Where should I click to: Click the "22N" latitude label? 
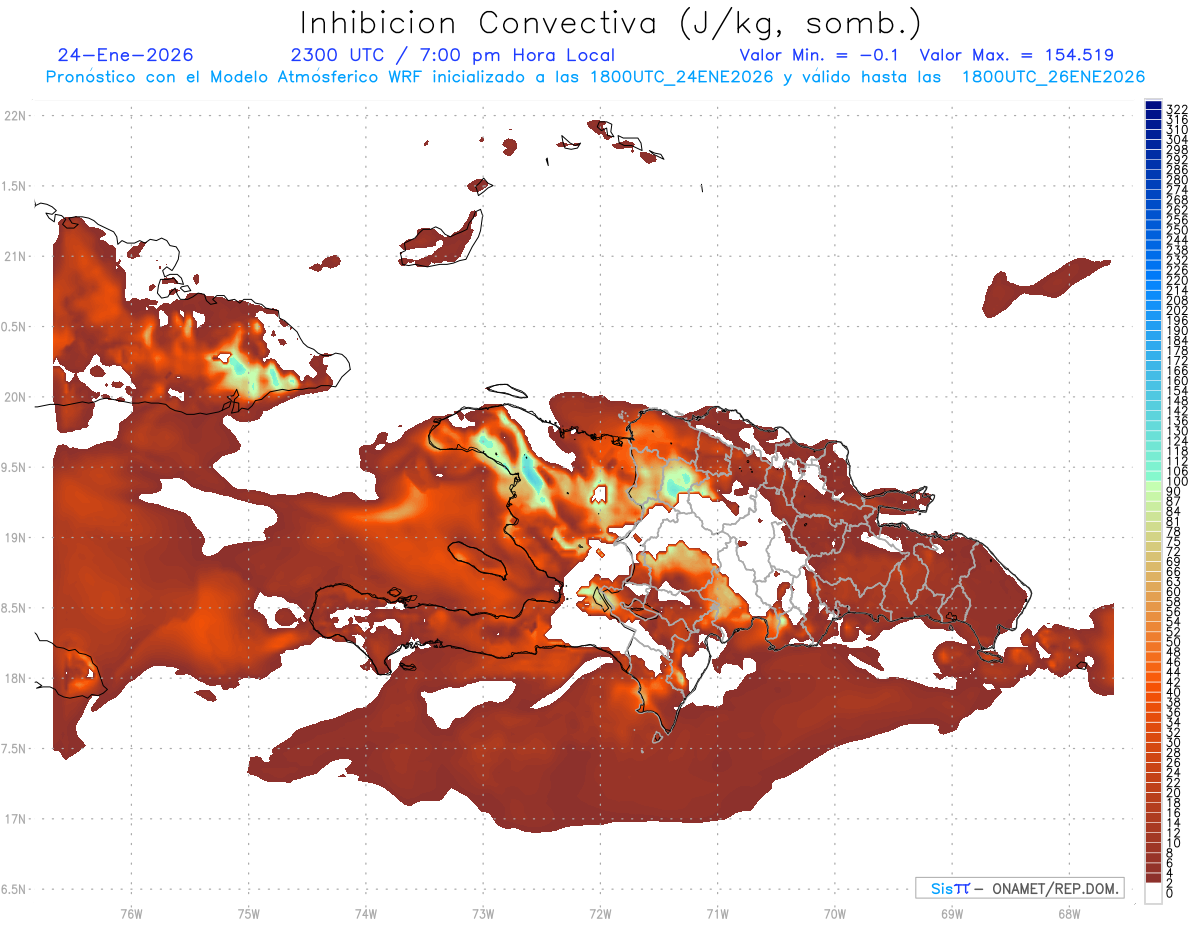point(14,115)
